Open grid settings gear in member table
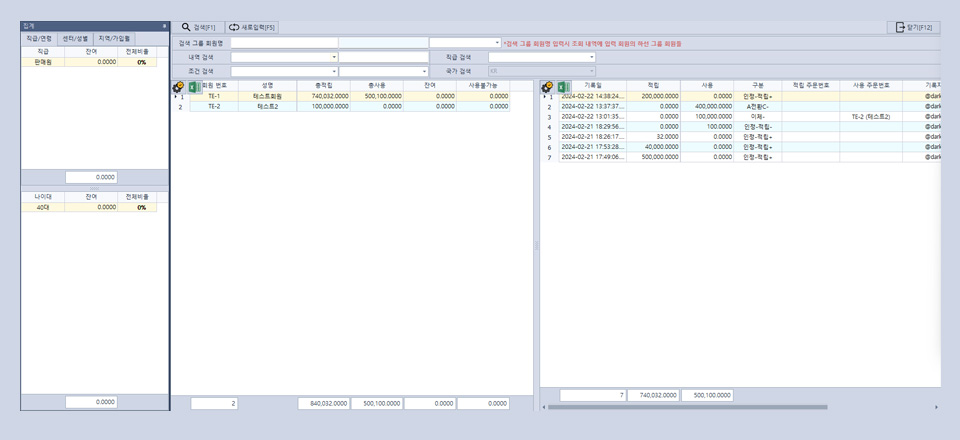Screen dimensions: 960x440 (178, 87)
